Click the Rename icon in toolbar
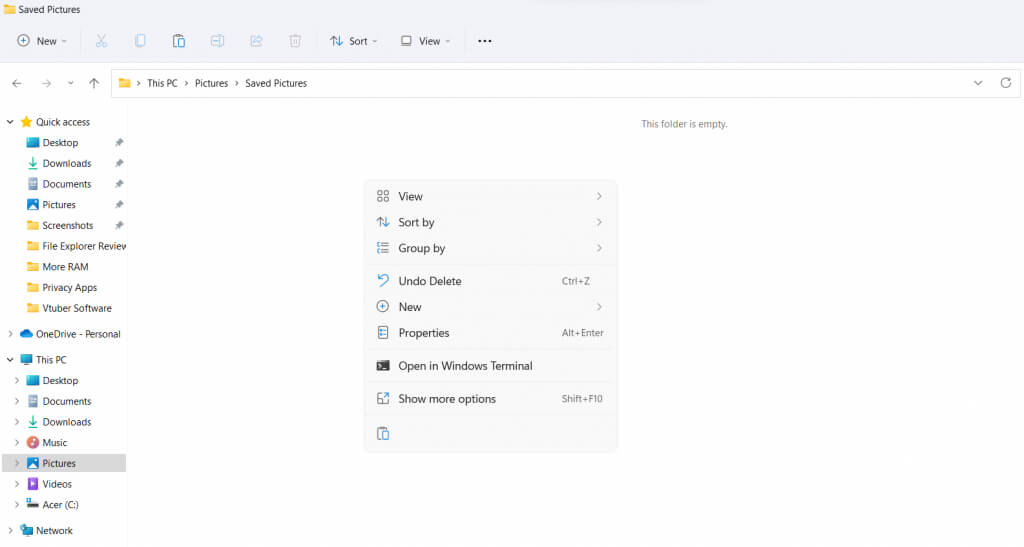Image resolution: width=1024 pixels, height=547 pixels. click(217, 41)
